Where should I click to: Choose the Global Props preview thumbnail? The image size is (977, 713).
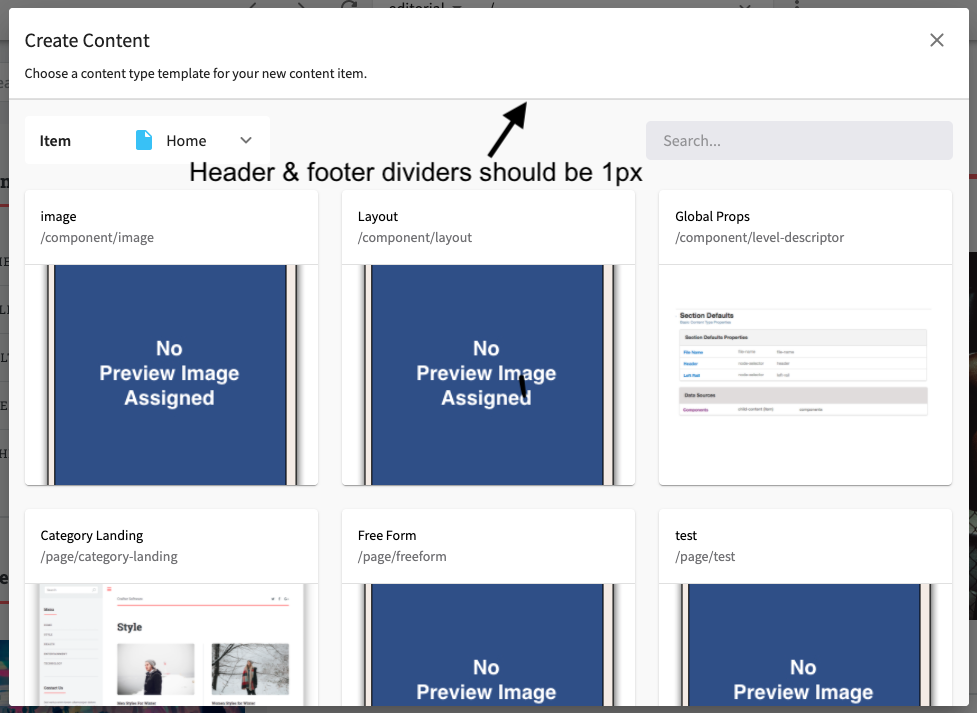pos(805,375)
